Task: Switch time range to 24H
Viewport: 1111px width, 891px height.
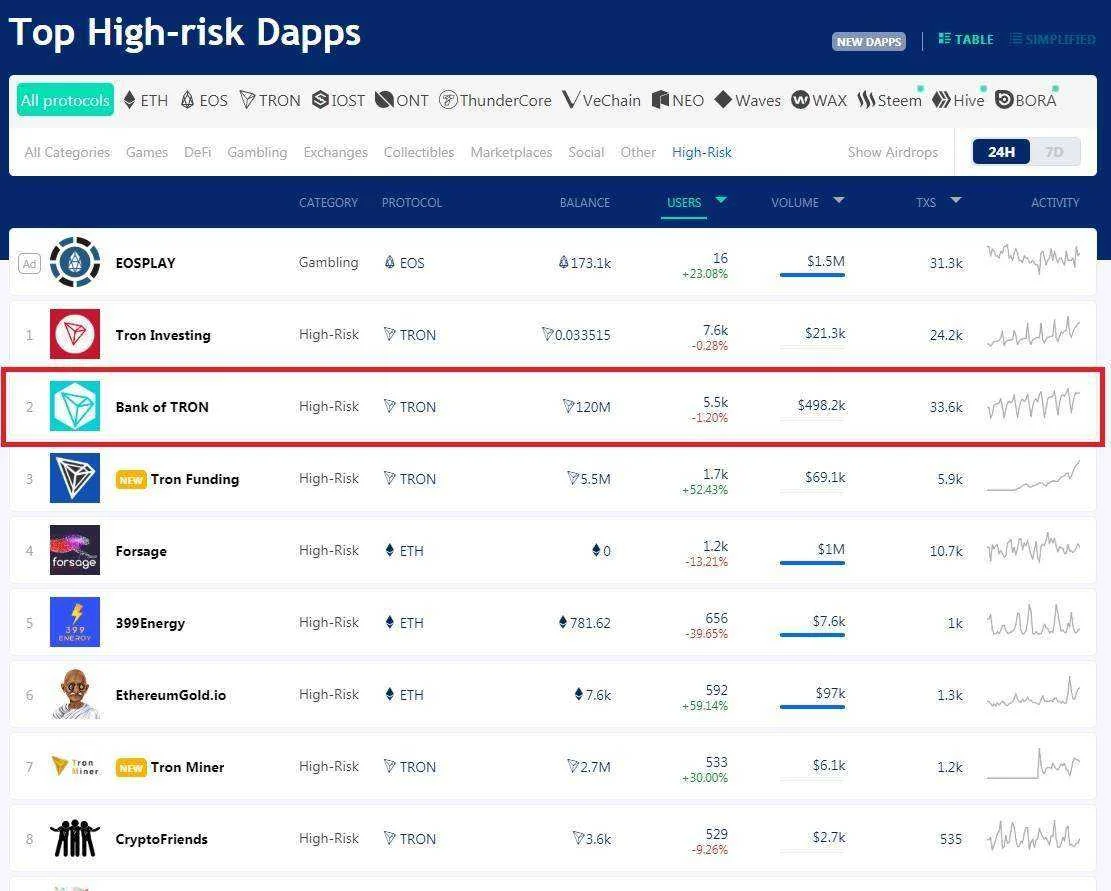Action: 1001,152
